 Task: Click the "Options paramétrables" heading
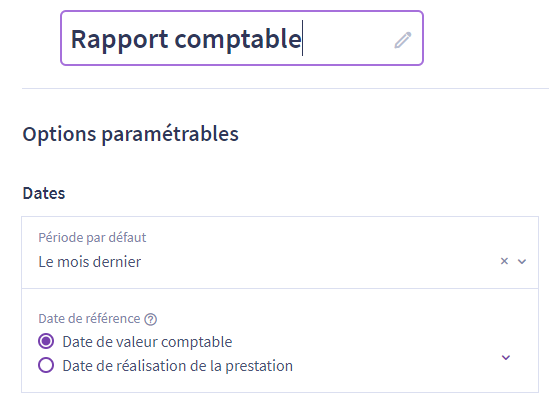130,134
